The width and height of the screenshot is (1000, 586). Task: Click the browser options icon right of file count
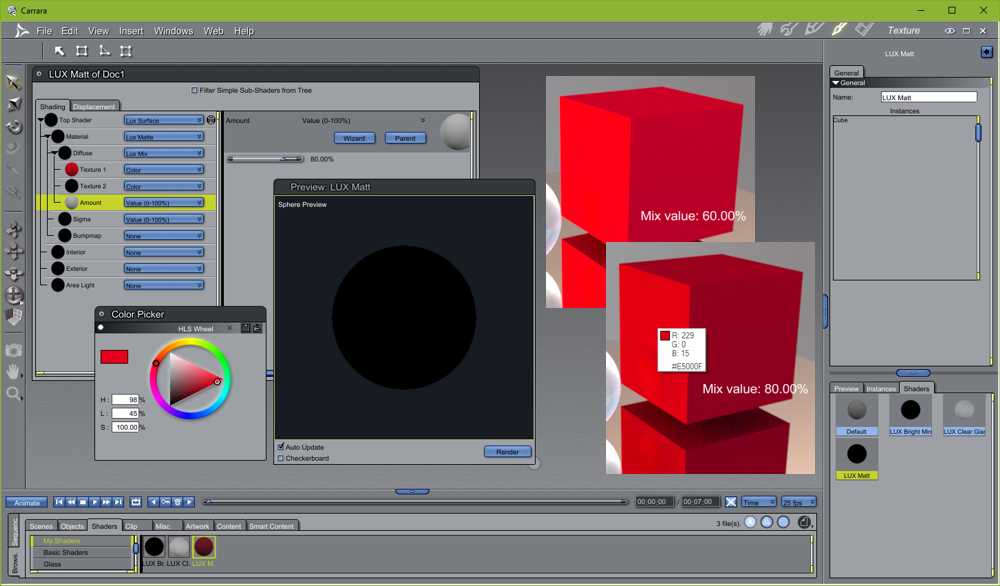[x=804, y=522]
